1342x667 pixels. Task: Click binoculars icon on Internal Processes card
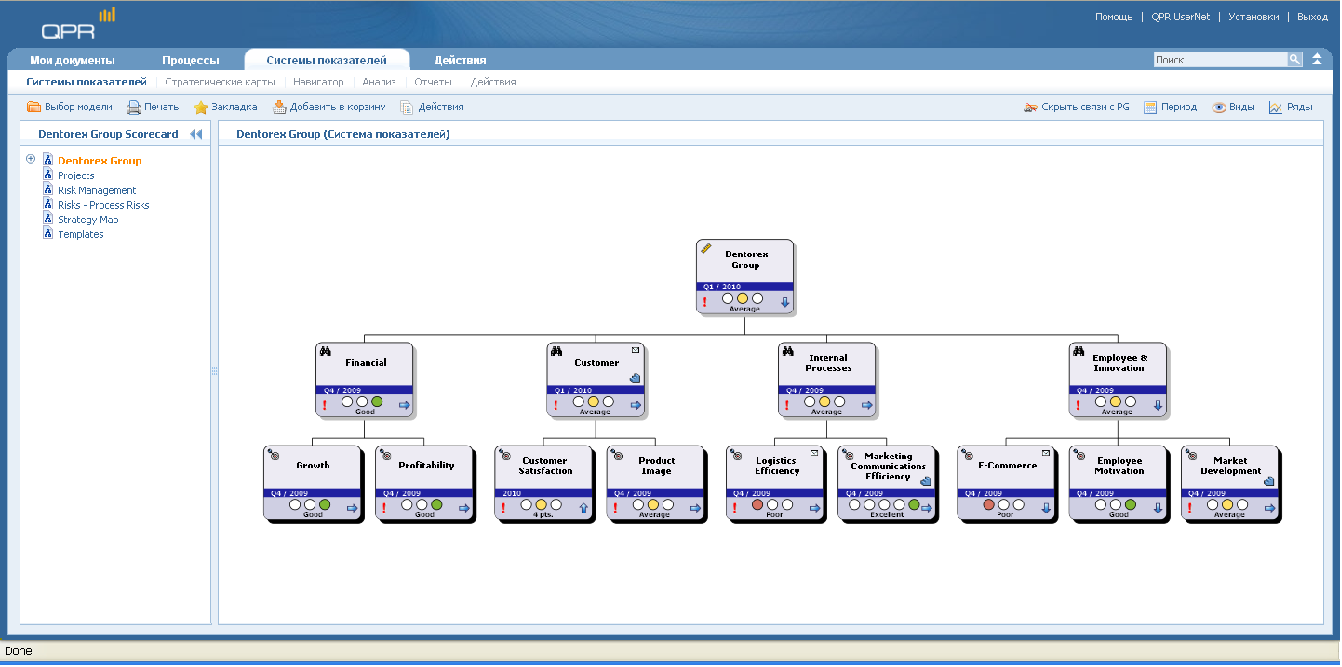[788, 352]
